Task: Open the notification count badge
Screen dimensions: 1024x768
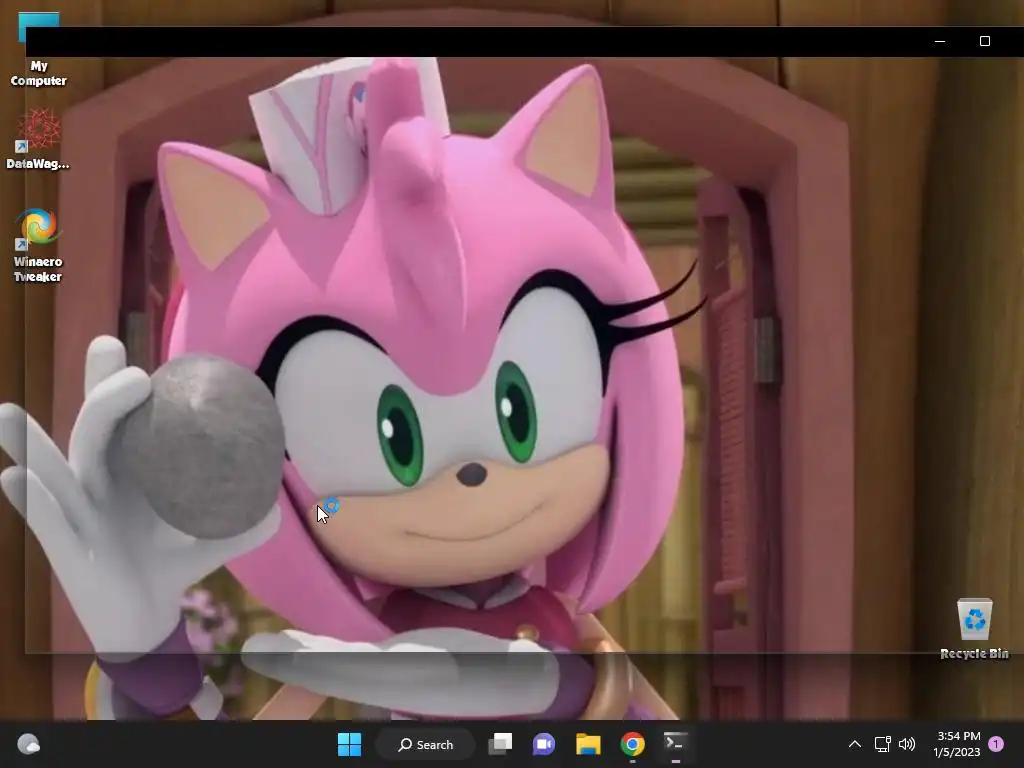Action: point(996,744)
